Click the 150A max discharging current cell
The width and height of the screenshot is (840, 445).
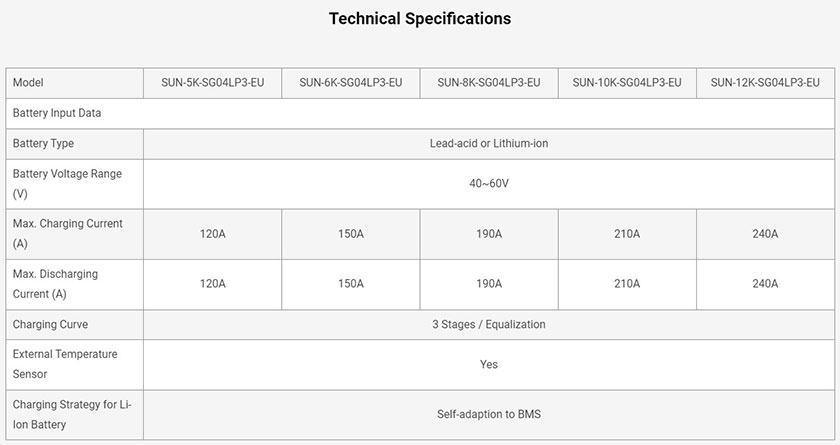[351, 284]
